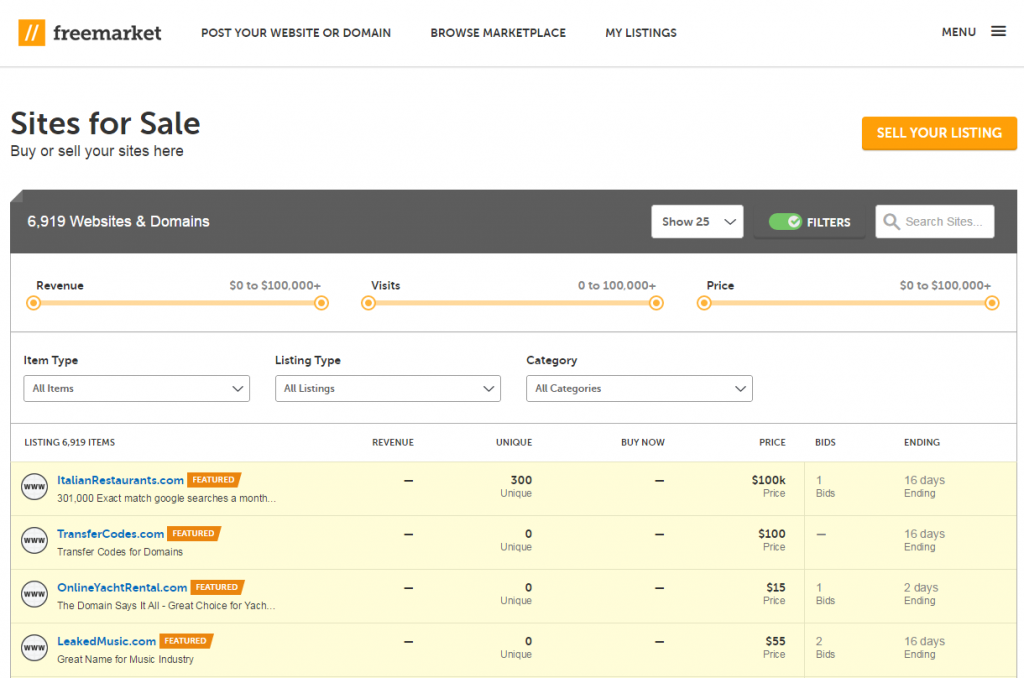This screenshot has width=1024, height=678.
Task: Sort by the UNIQUE column header
Action: [x=514, y=442]
